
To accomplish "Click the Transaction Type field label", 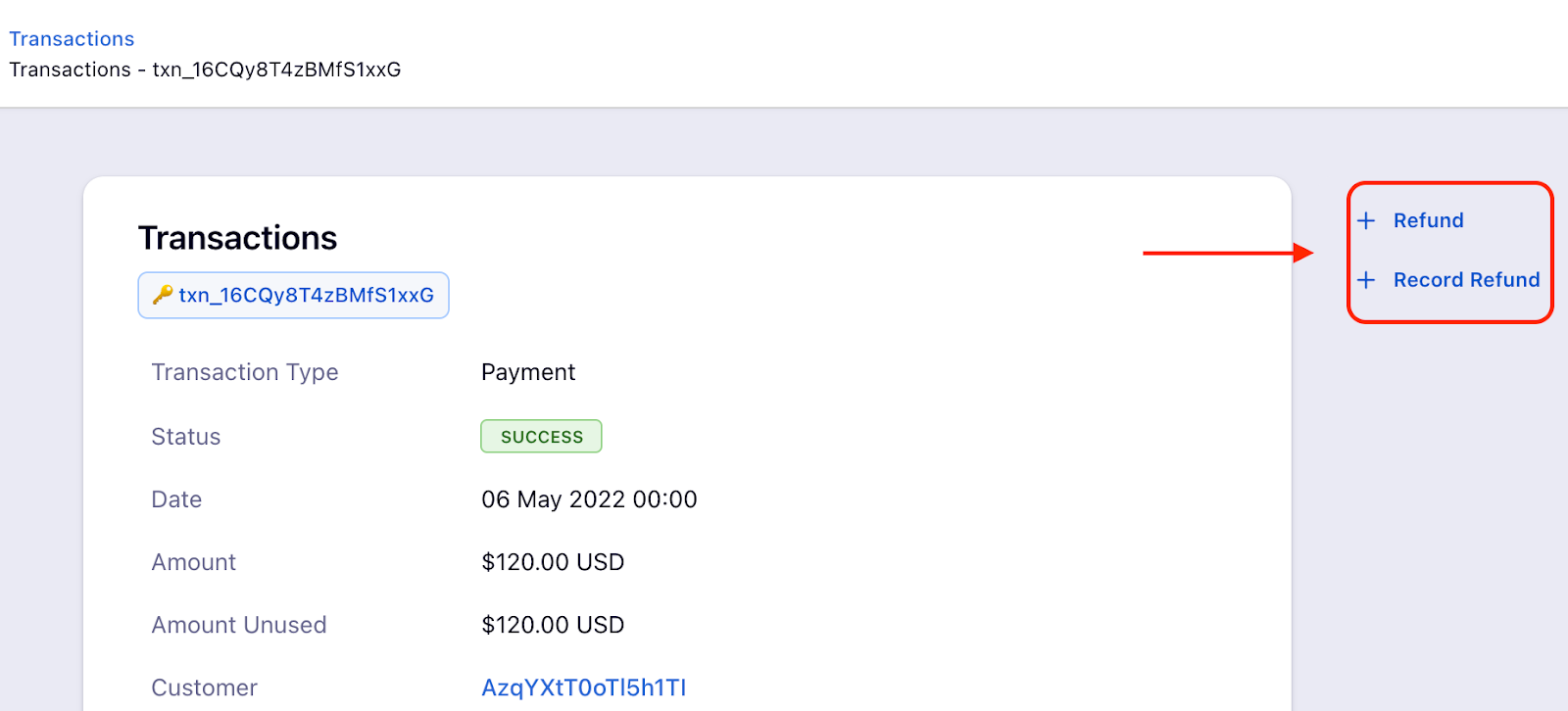I will (x=244, y=372).
